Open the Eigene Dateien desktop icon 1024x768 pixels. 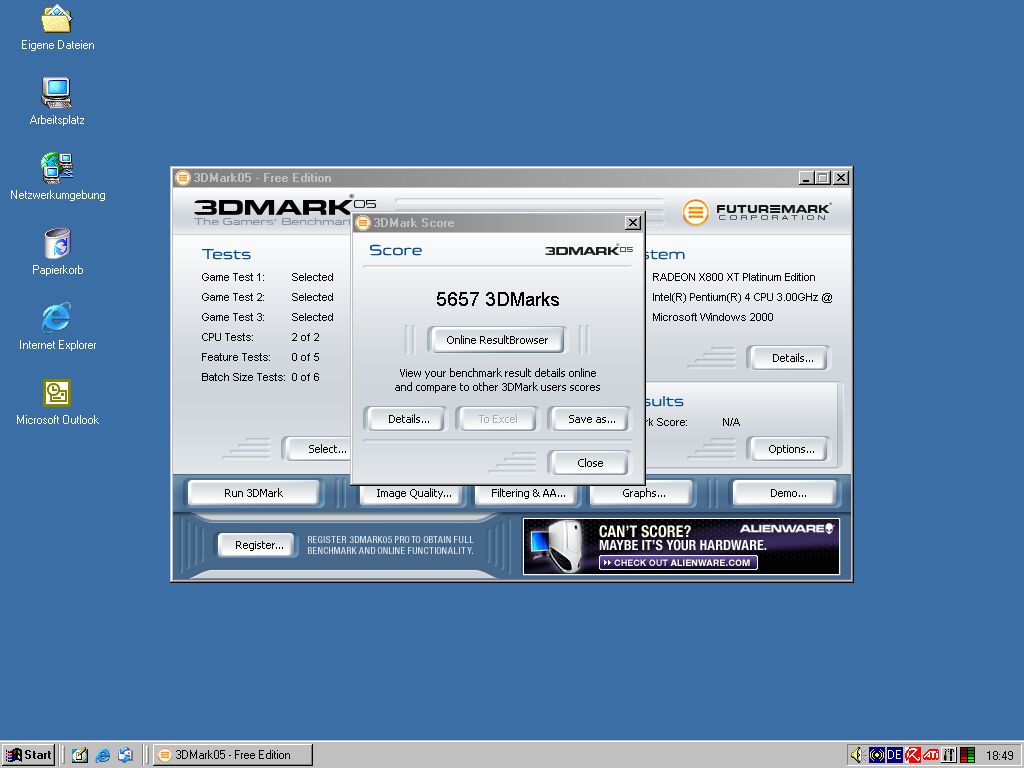tap(57, 27)
